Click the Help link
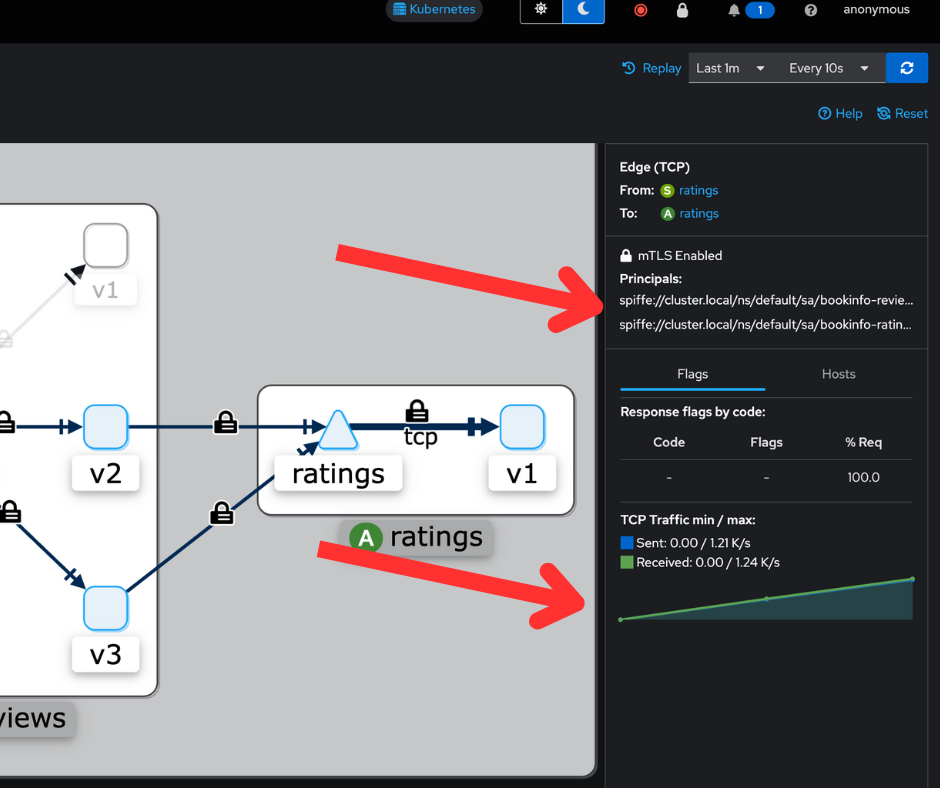 [x=840, y=114]
